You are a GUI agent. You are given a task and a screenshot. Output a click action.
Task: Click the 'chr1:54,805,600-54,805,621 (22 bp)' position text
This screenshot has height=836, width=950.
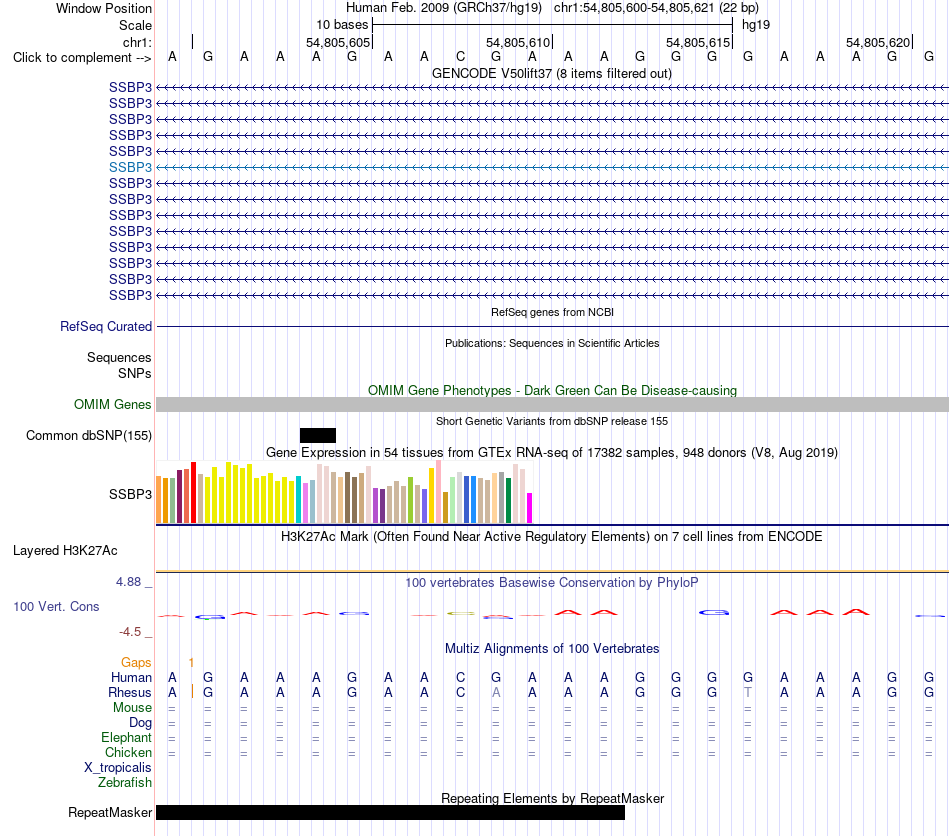coord(656,8)
